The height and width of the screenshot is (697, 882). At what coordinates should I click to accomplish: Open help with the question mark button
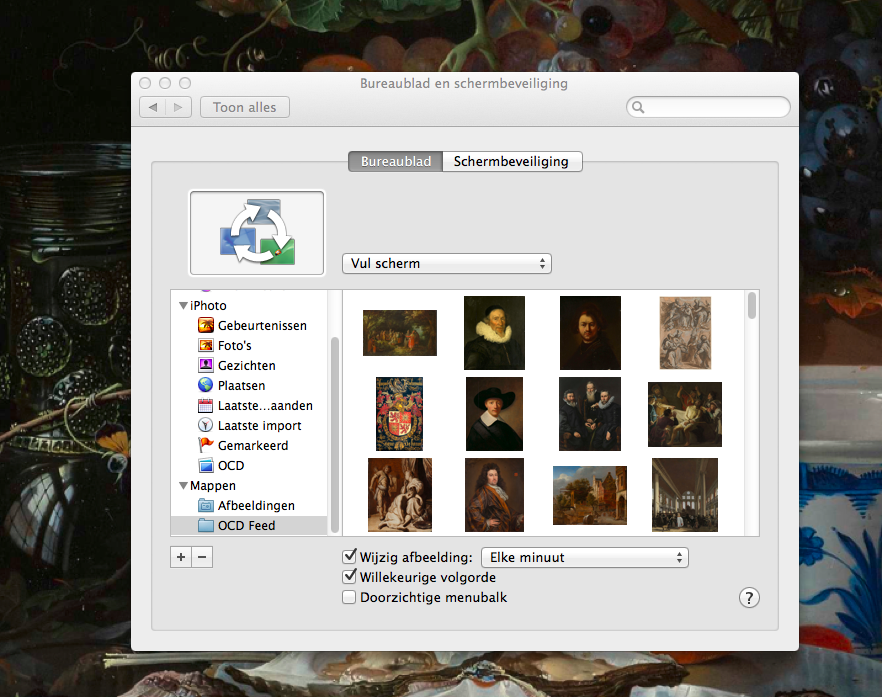[749, 597]
